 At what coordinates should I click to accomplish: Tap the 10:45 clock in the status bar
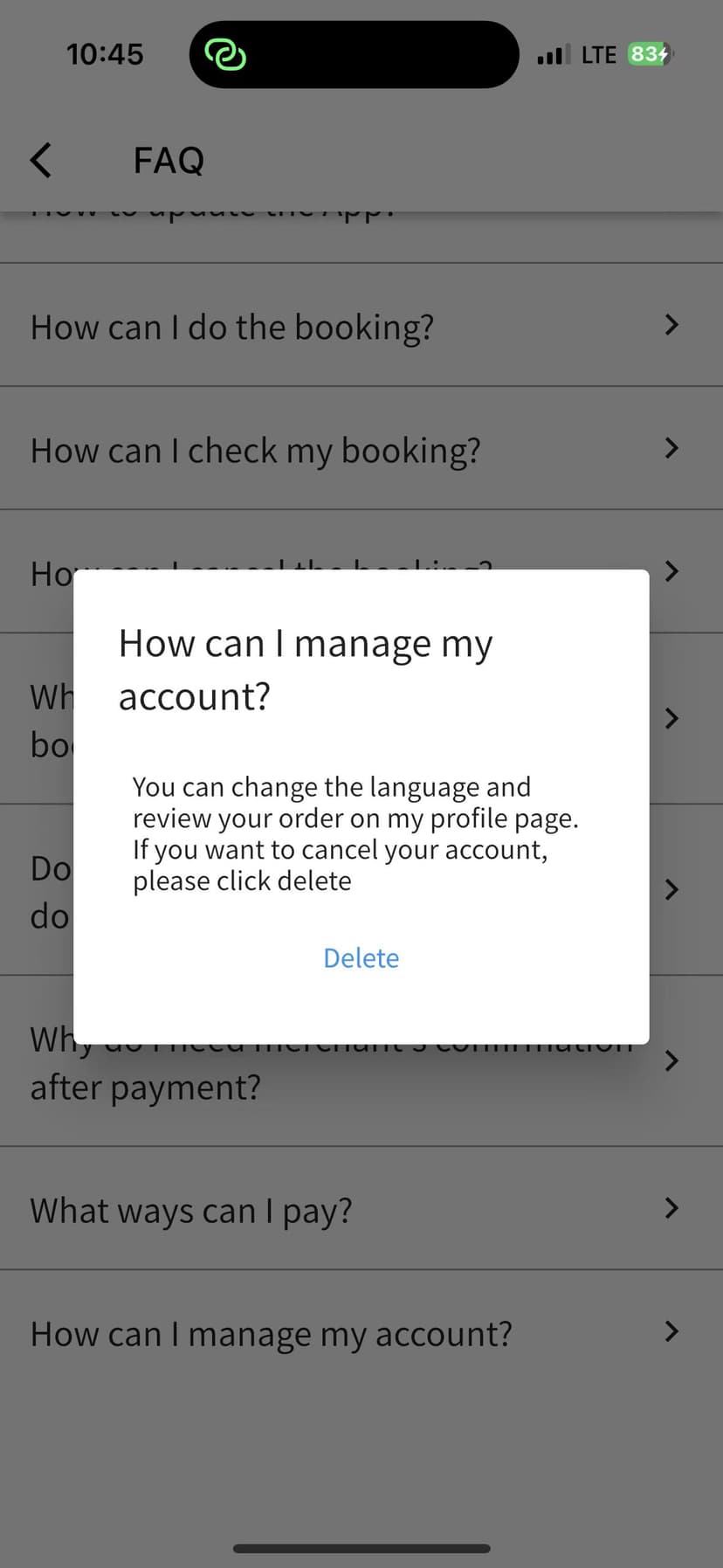click(x=105, y=55)
